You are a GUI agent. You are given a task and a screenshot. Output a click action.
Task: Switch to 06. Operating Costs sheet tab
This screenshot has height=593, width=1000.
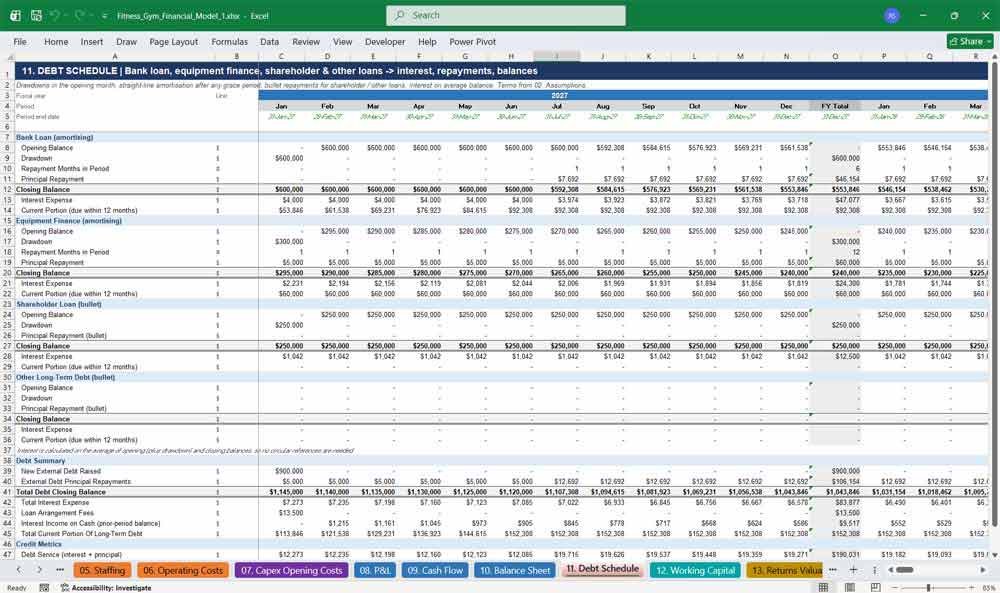point(182,570)
